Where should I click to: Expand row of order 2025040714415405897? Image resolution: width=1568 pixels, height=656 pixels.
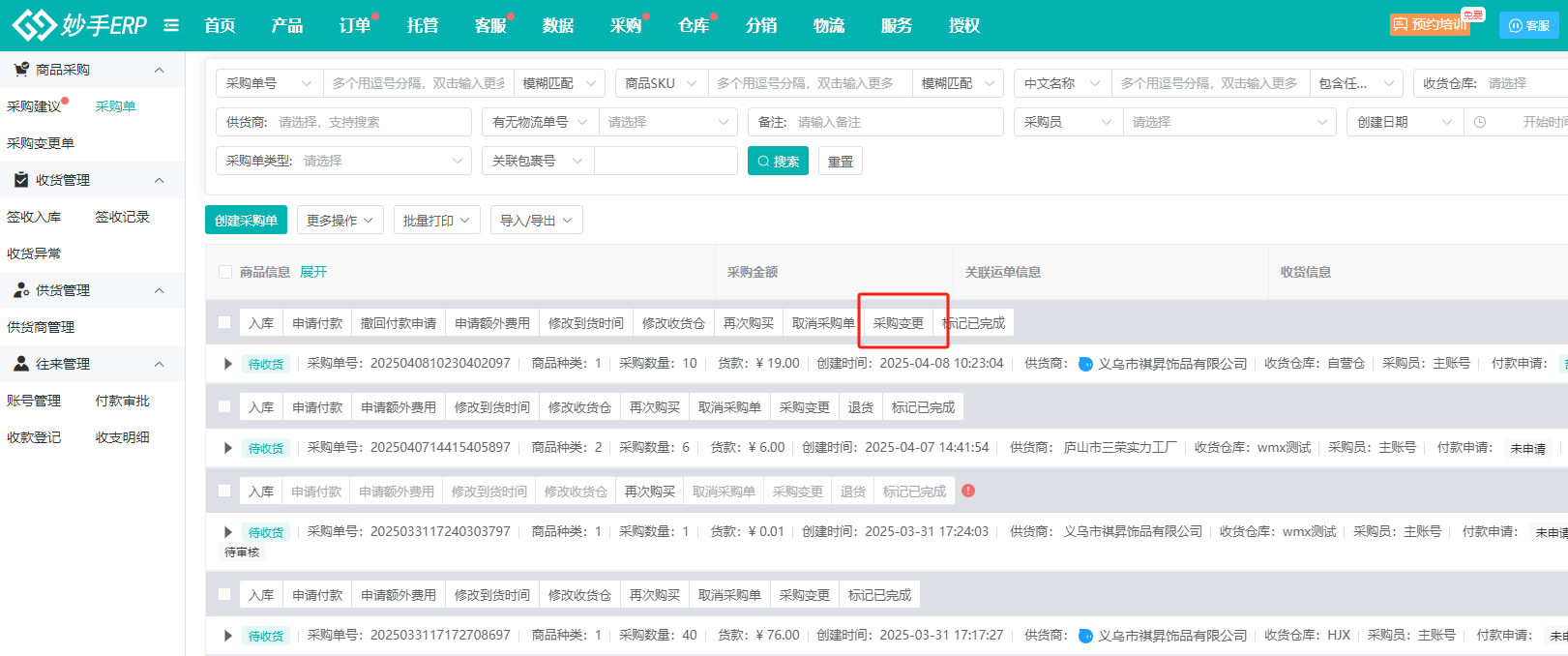coord(228,448)
